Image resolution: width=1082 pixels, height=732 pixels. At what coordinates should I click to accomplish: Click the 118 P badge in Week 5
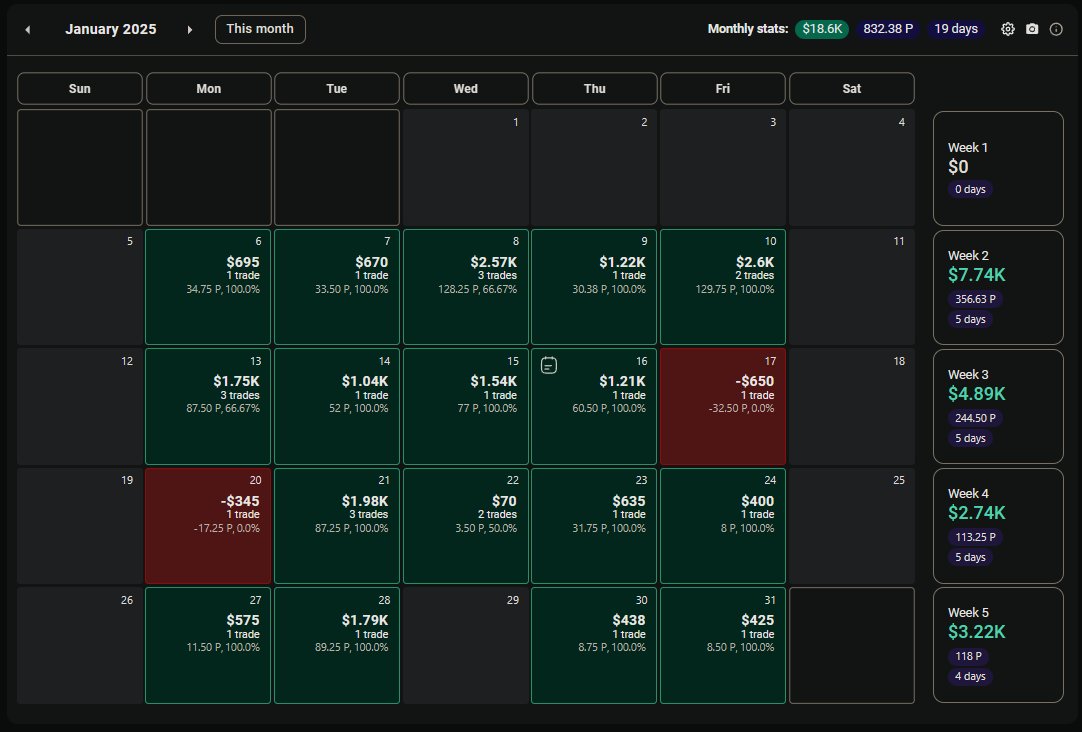[968, 656]
